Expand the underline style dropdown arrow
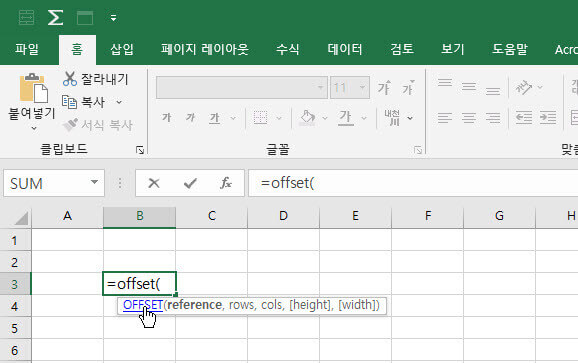The height and width of the screenshot is (363, 578). [x=233, y=118]
